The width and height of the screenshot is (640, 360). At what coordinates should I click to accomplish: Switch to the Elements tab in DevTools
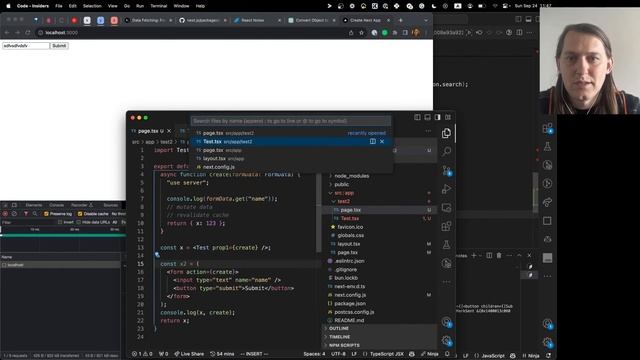coord(34,205)
